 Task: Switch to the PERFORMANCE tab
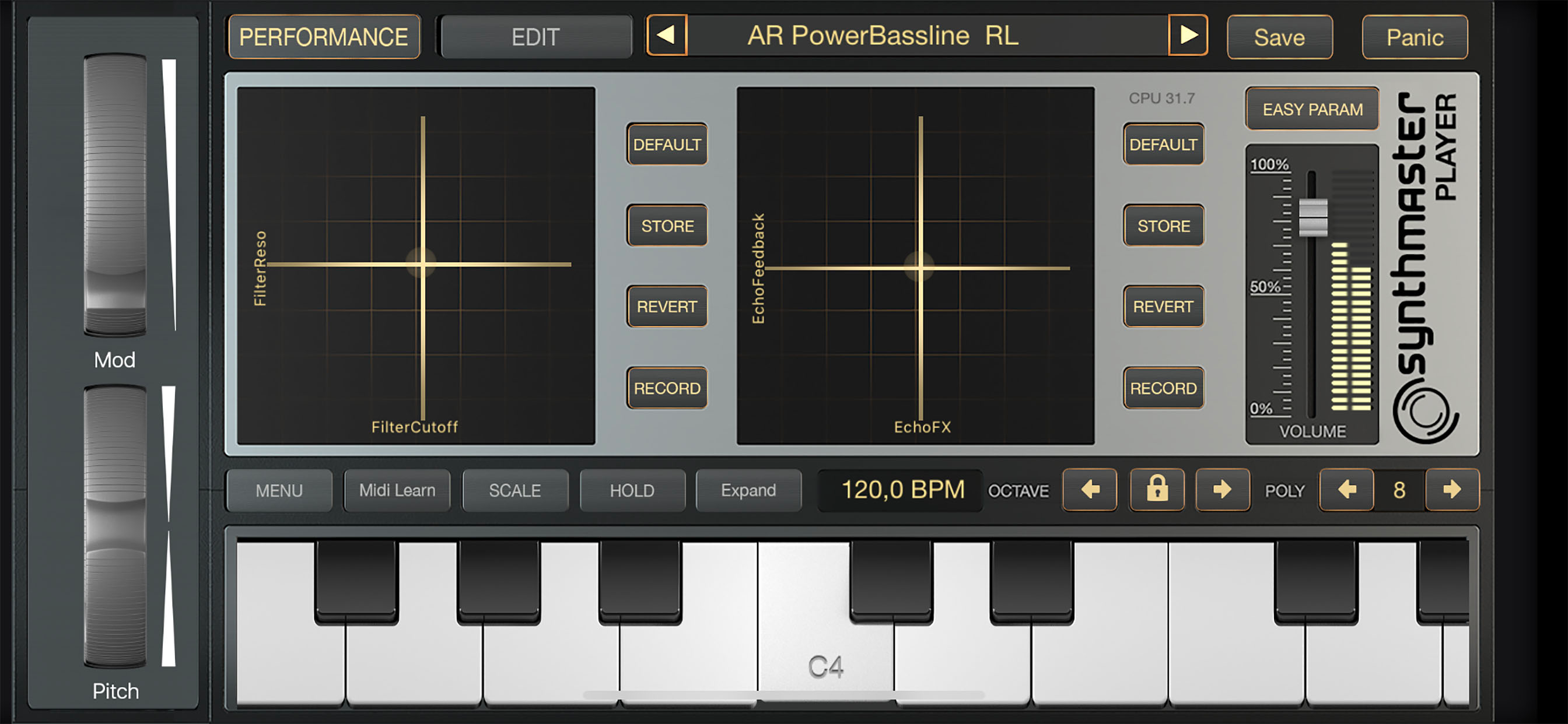tap(323, 37)
